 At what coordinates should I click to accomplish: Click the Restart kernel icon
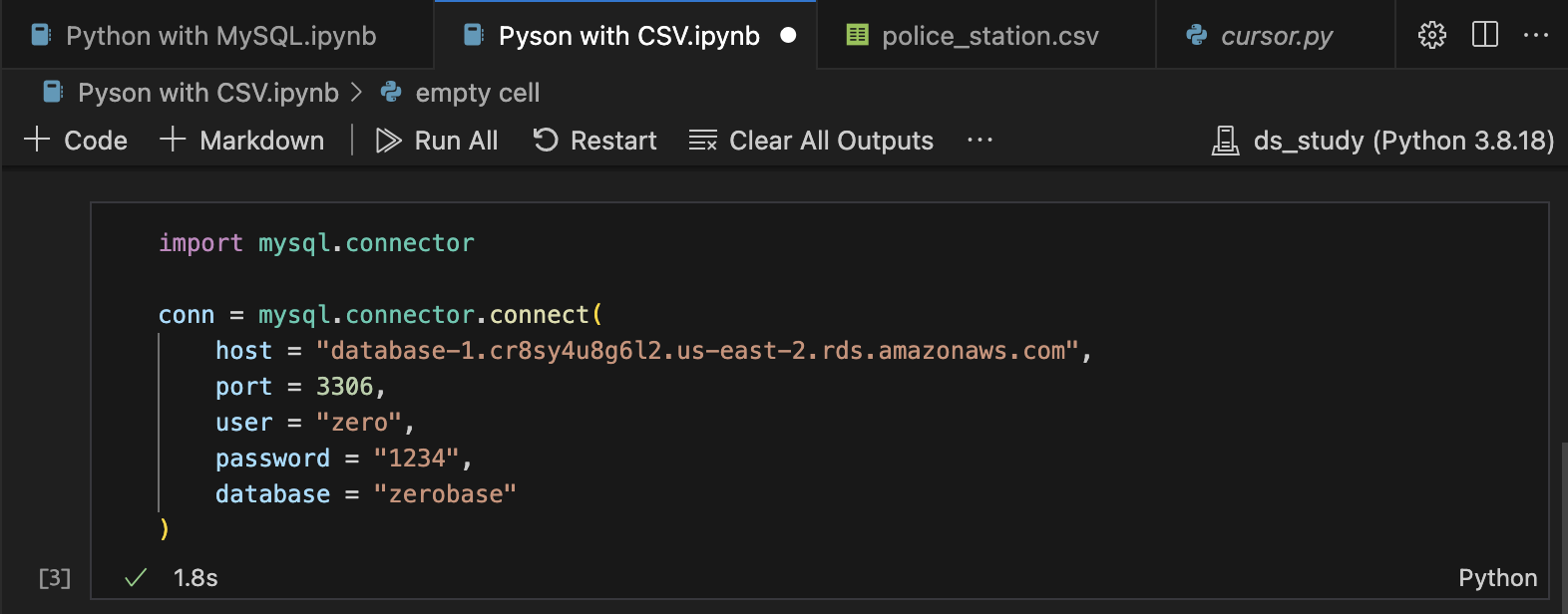click(545, 141)
